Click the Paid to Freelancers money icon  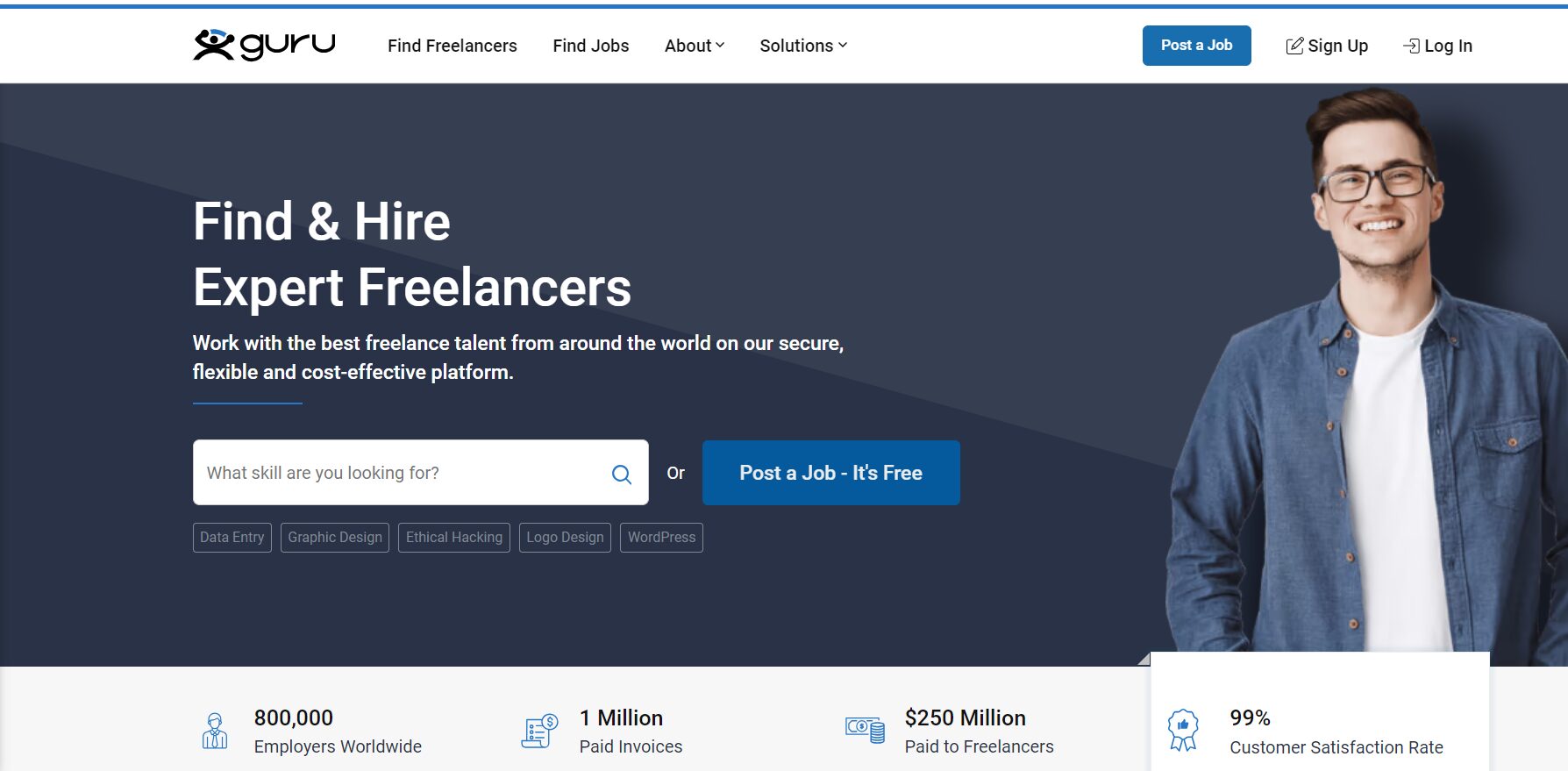[x=865, y=729]
